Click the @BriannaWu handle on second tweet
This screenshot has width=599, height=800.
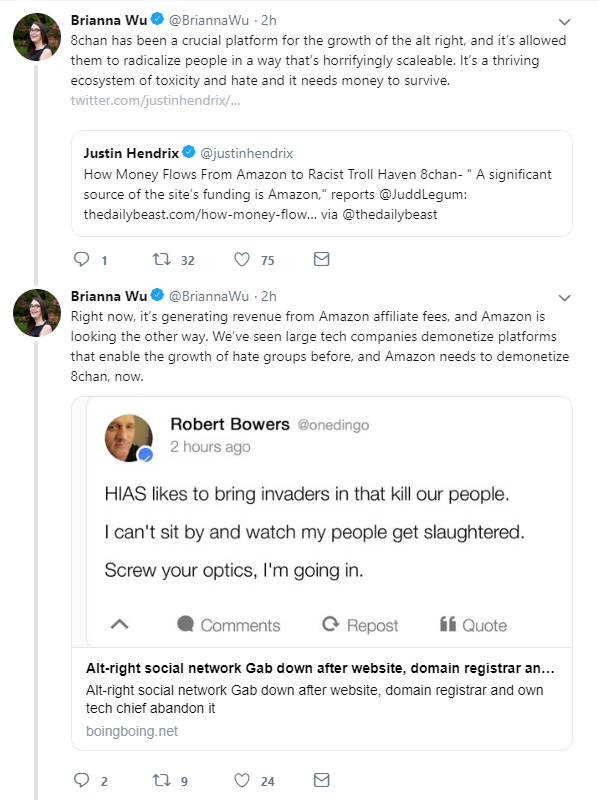(209, 296)
